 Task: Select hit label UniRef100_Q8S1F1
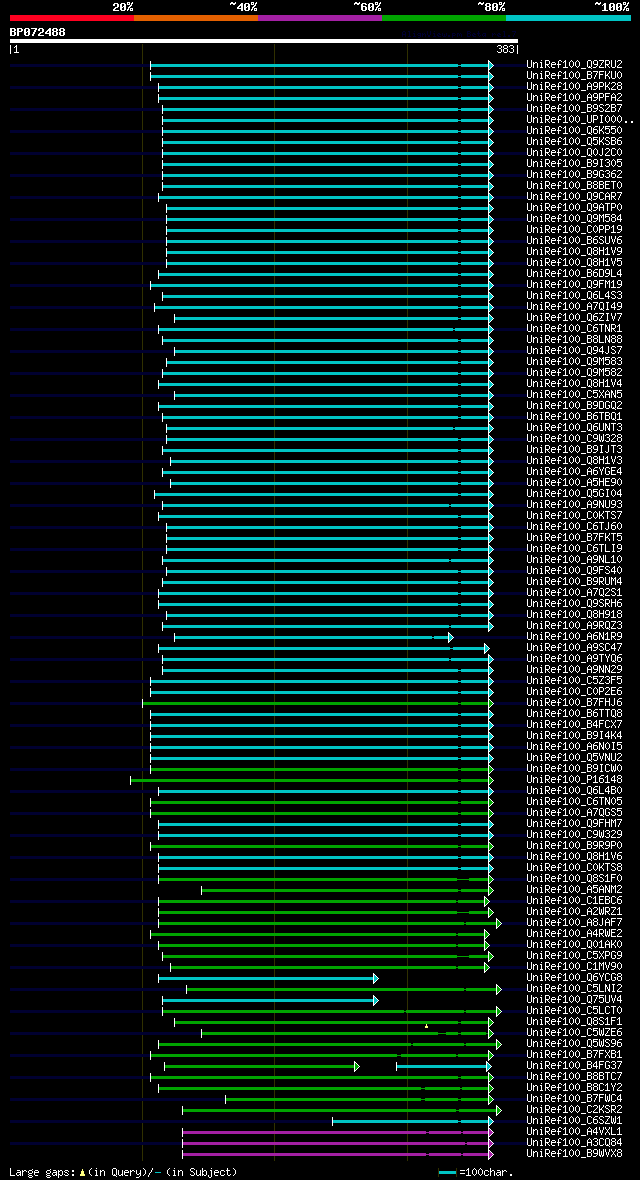(574, 1021)
